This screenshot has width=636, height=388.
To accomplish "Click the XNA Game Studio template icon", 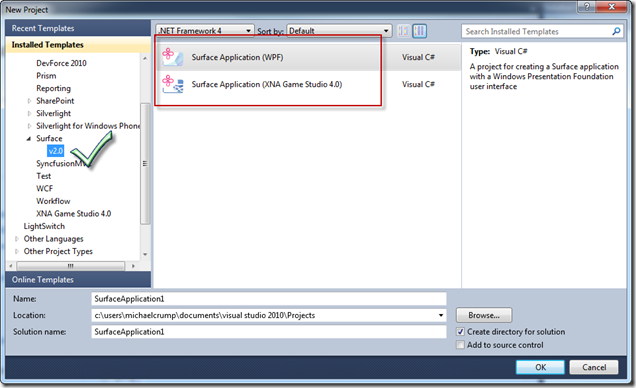I will pyautogui.click(x=172, y=84).
